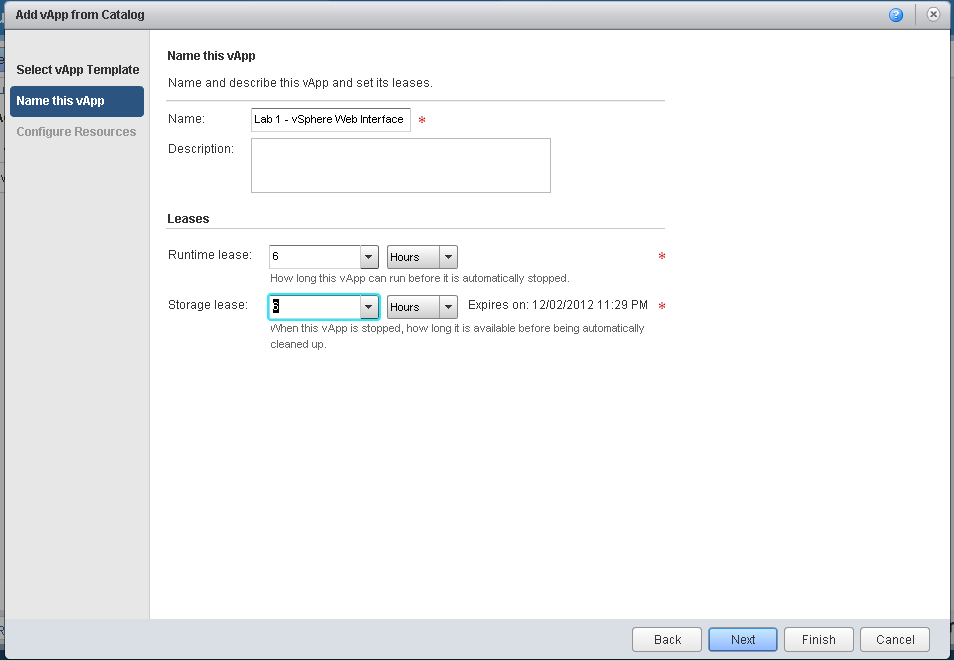This screenshot has height=661, width=954.
Task: Click the Finish button
Action: (818, 640)
